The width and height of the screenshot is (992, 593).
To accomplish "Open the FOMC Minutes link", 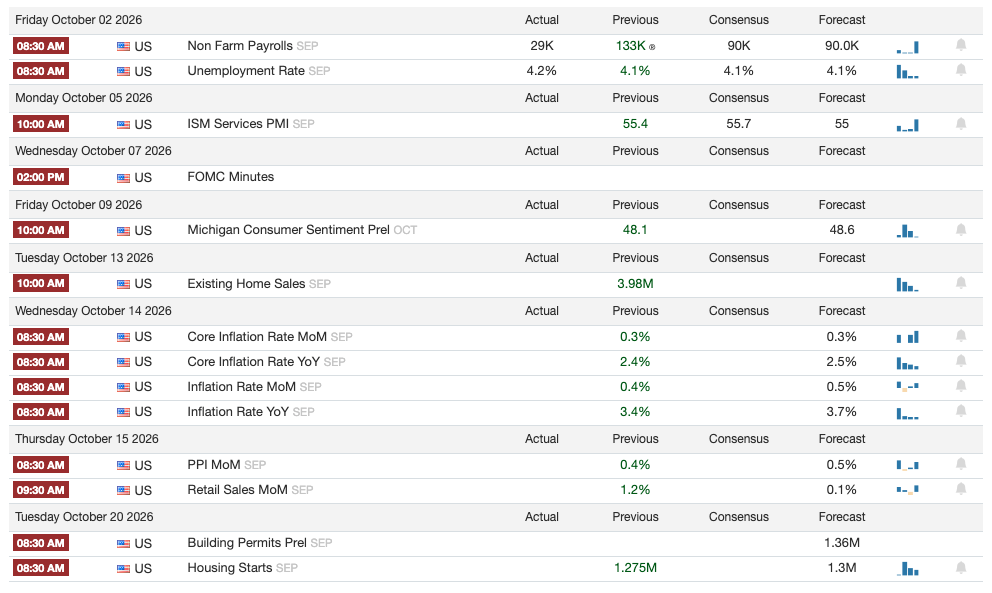I will pyautogui.click(x=230, y=177).
